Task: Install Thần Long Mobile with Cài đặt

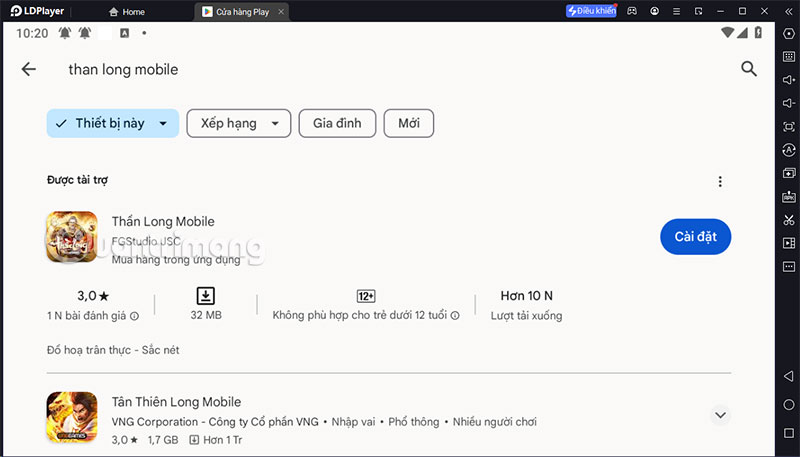Action: point(695,237)
